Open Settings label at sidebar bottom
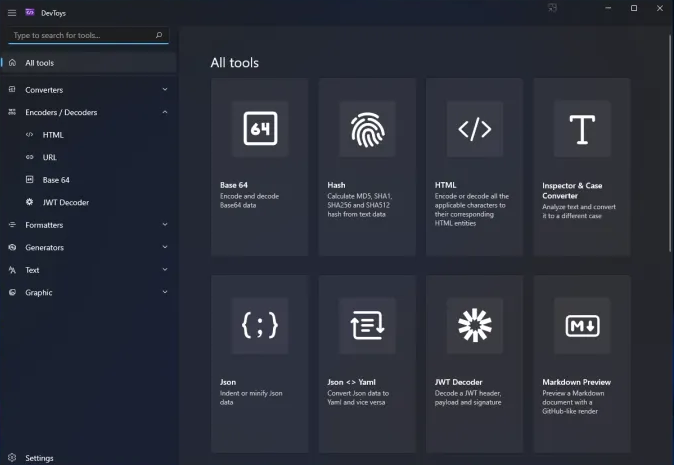The width and height of the screenshot is (674, 465). (39, 458)
